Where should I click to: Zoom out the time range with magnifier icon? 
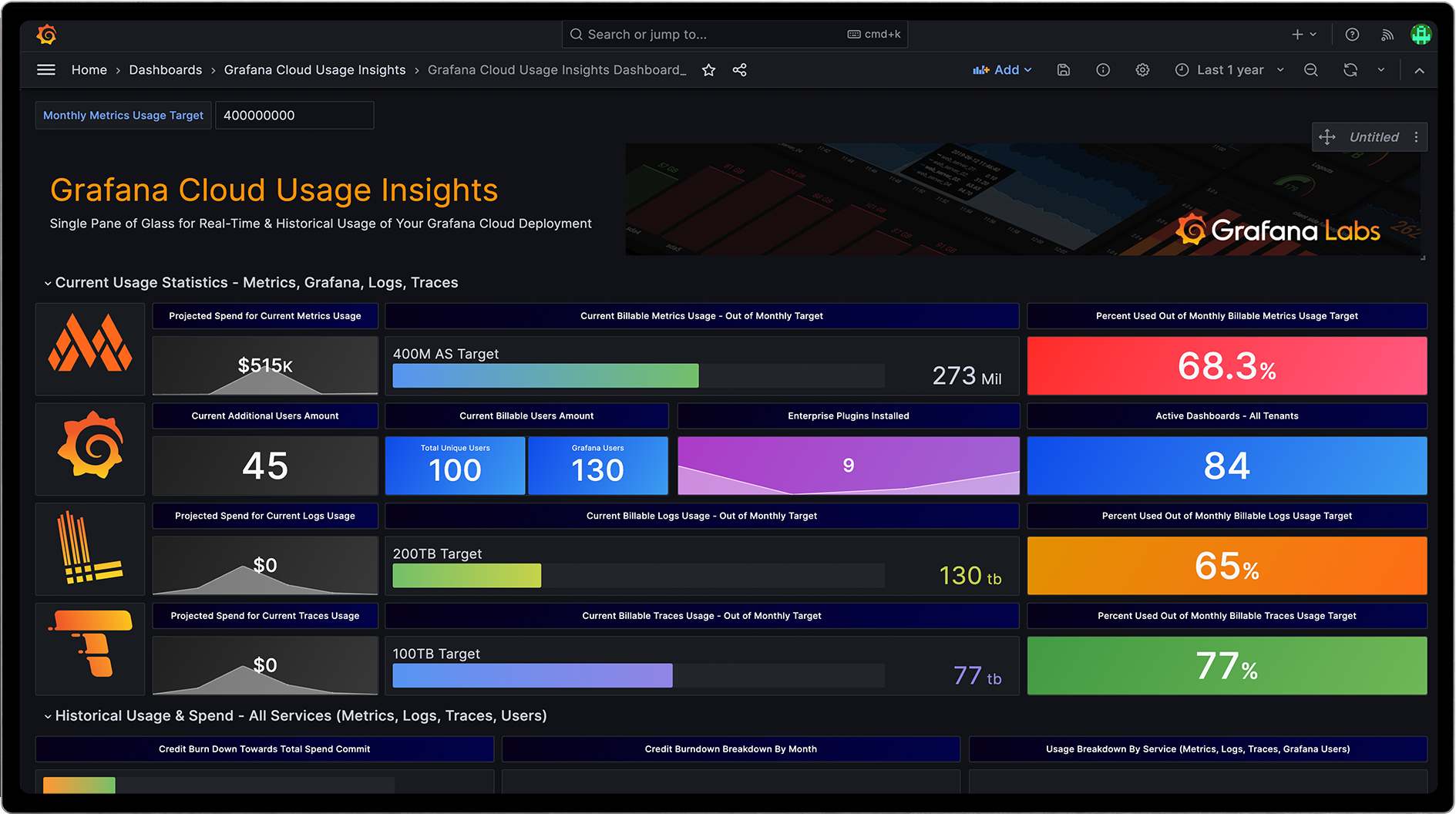1310,69
